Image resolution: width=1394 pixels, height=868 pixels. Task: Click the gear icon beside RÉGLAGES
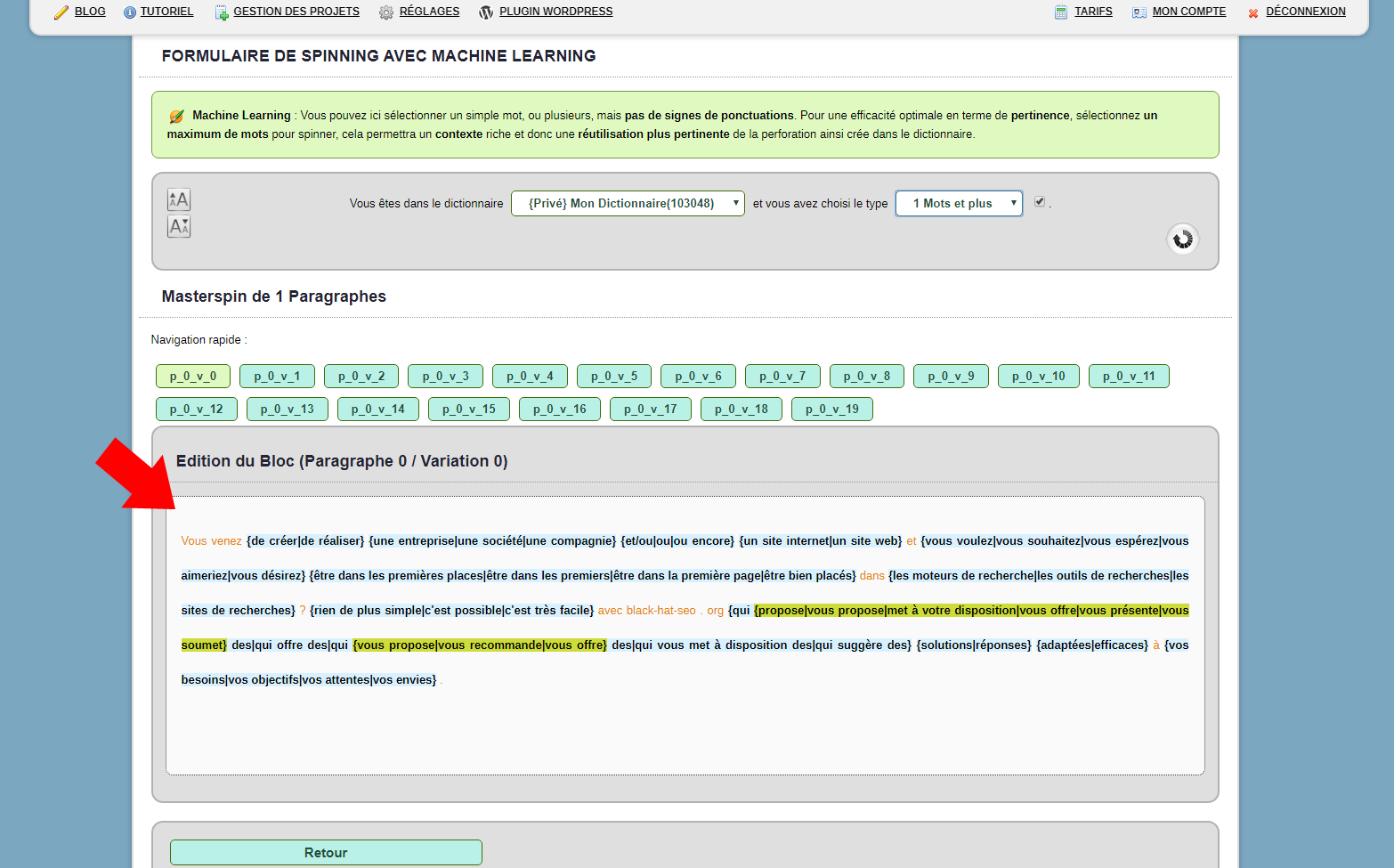[386, 12]
